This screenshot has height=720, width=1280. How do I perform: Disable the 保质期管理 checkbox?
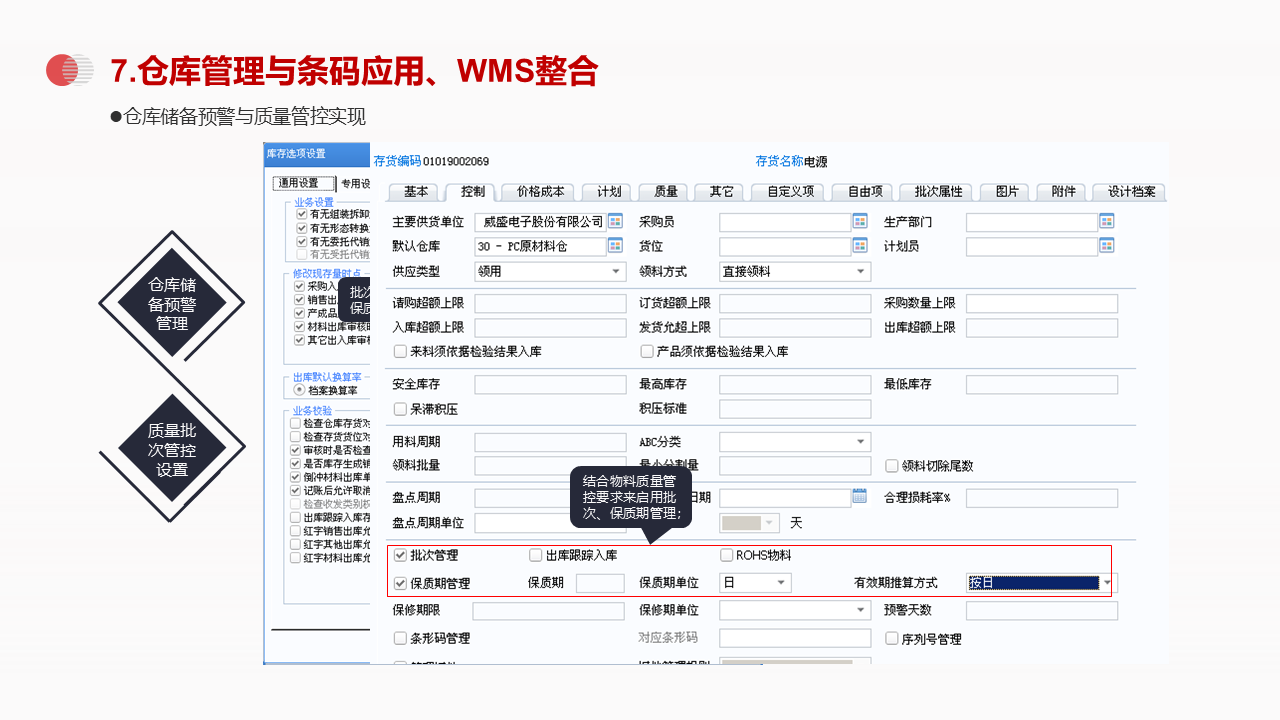pyautogui.click(x=401, y=583)
